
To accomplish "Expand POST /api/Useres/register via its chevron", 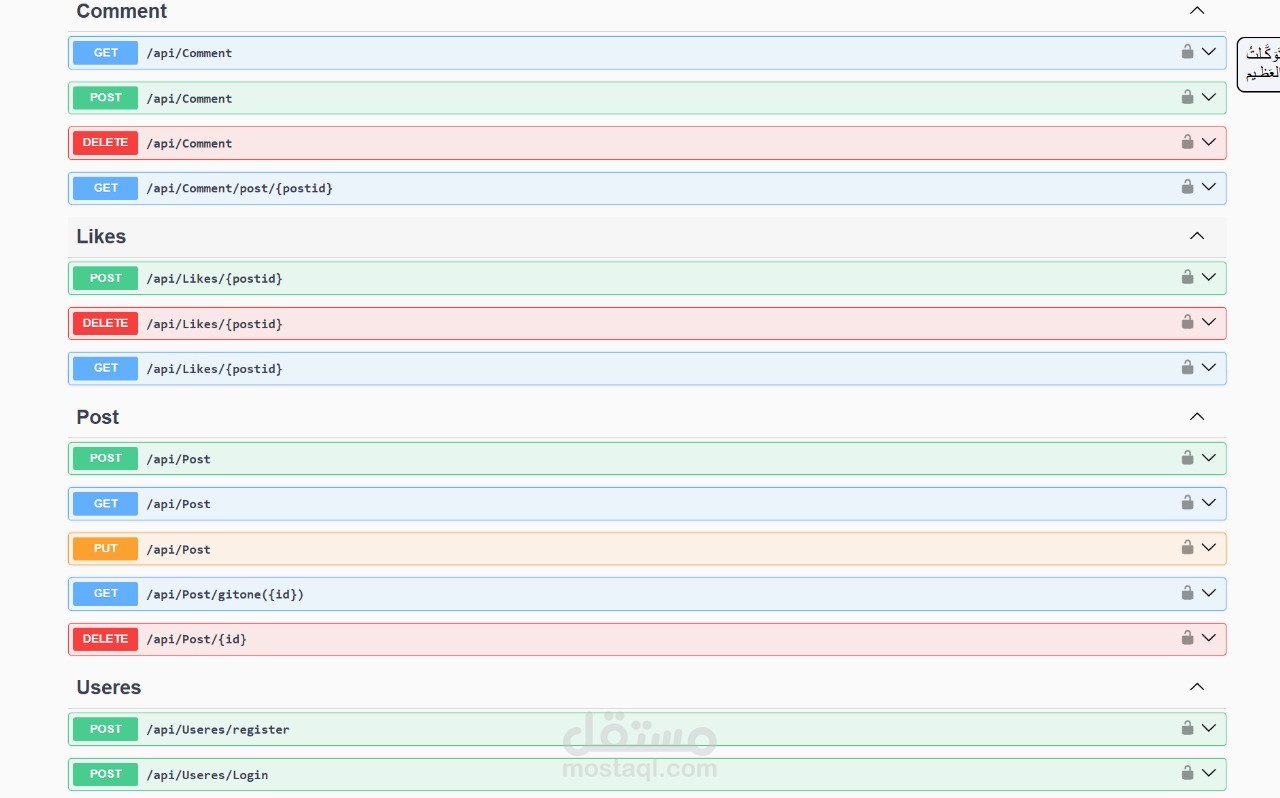I will [x=1209, y=728].
